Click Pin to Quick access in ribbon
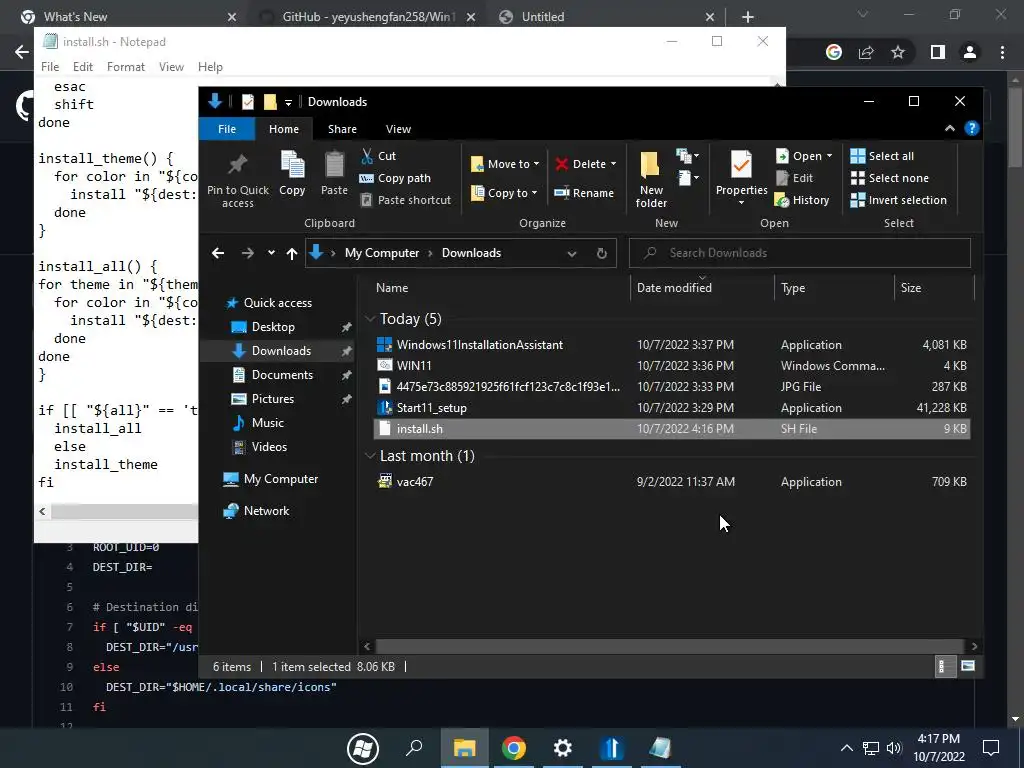 (238, 180)
